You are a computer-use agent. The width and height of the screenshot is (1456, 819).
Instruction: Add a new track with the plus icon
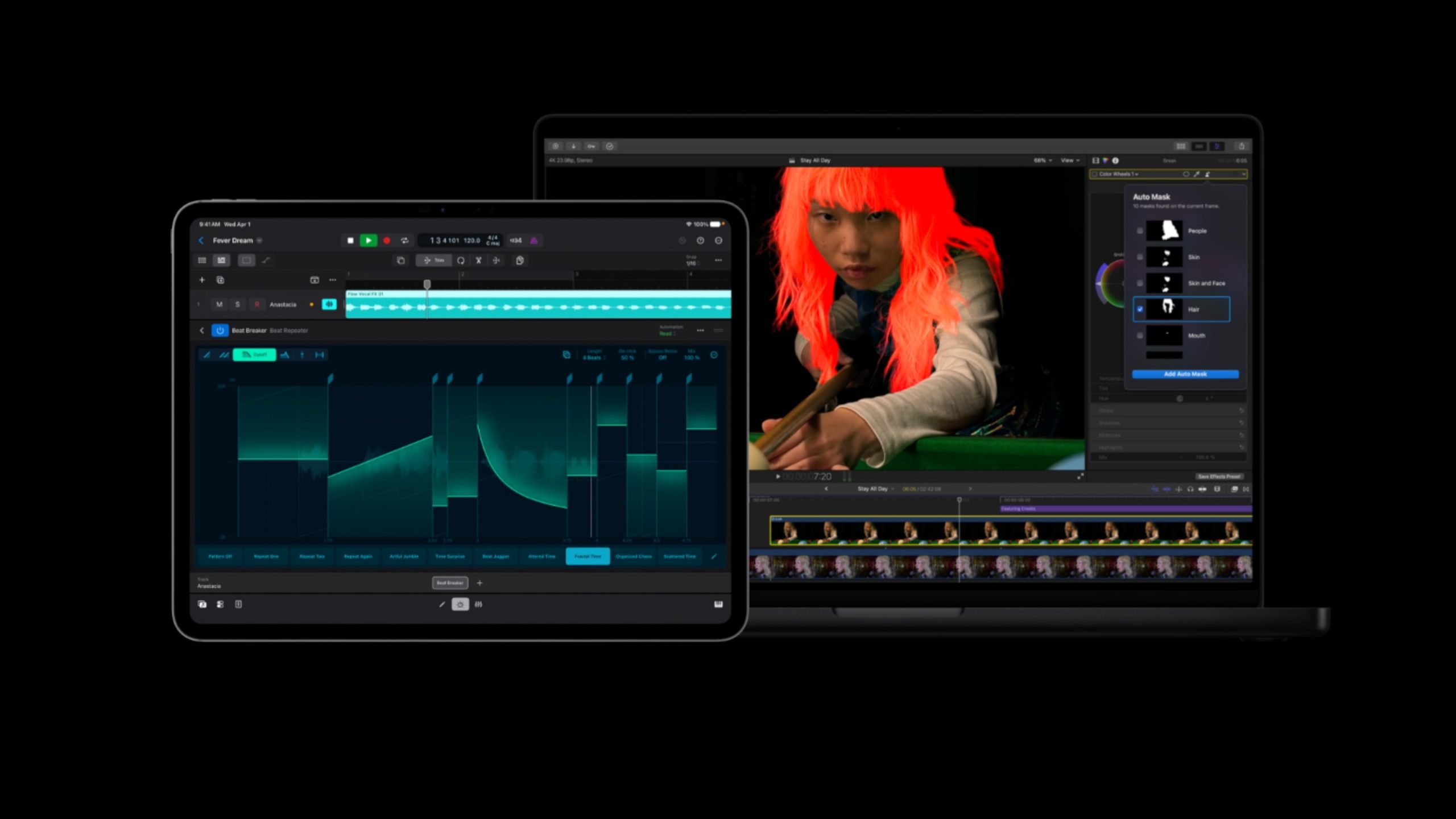(x=202, y=280)
